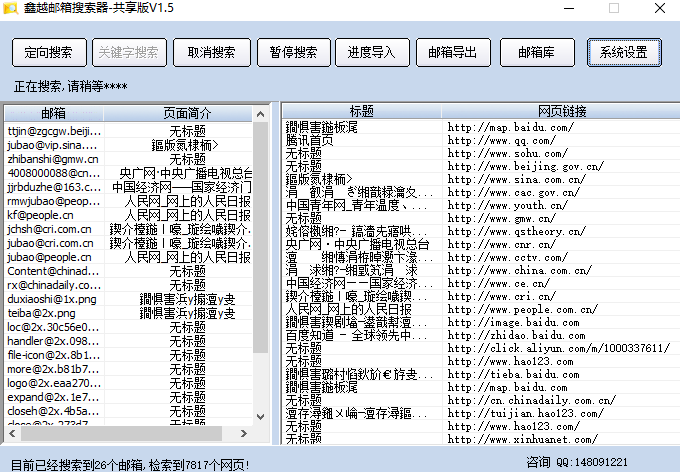The width and height of the screenshot is (680, 472).
Task: Click the 腾讯首页 title row
Action: click(481, 140)
